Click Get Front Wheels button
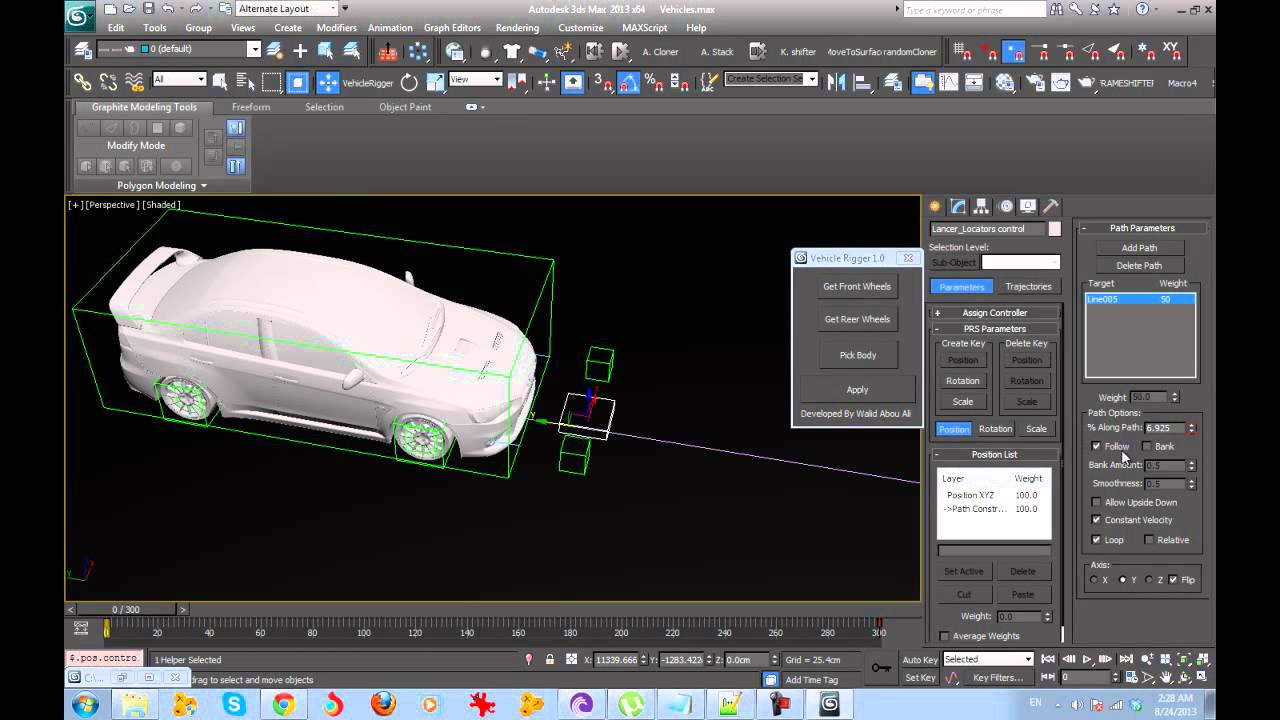Viewport: 1280px width, 720px height. (x=857, y=286)
